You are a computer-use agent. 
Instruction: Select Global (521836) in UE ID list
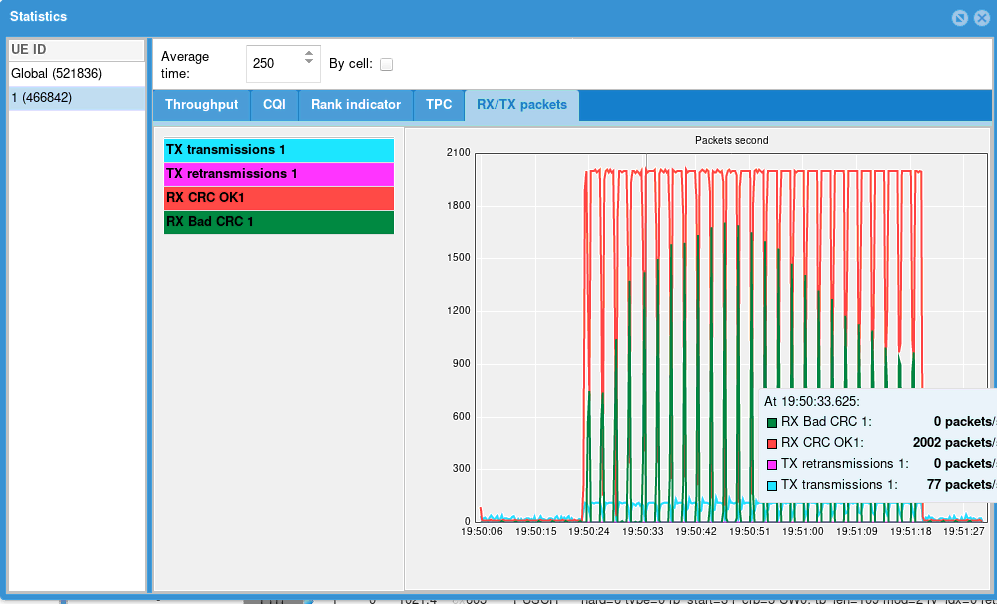coord(57,74)
